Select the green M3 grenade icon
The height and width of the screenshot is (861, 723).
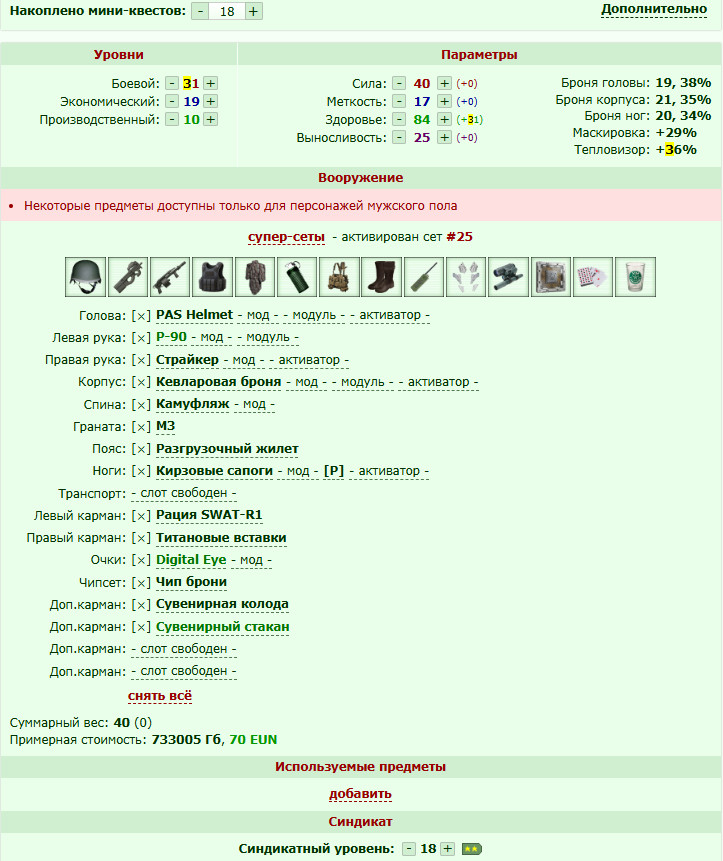297,277
